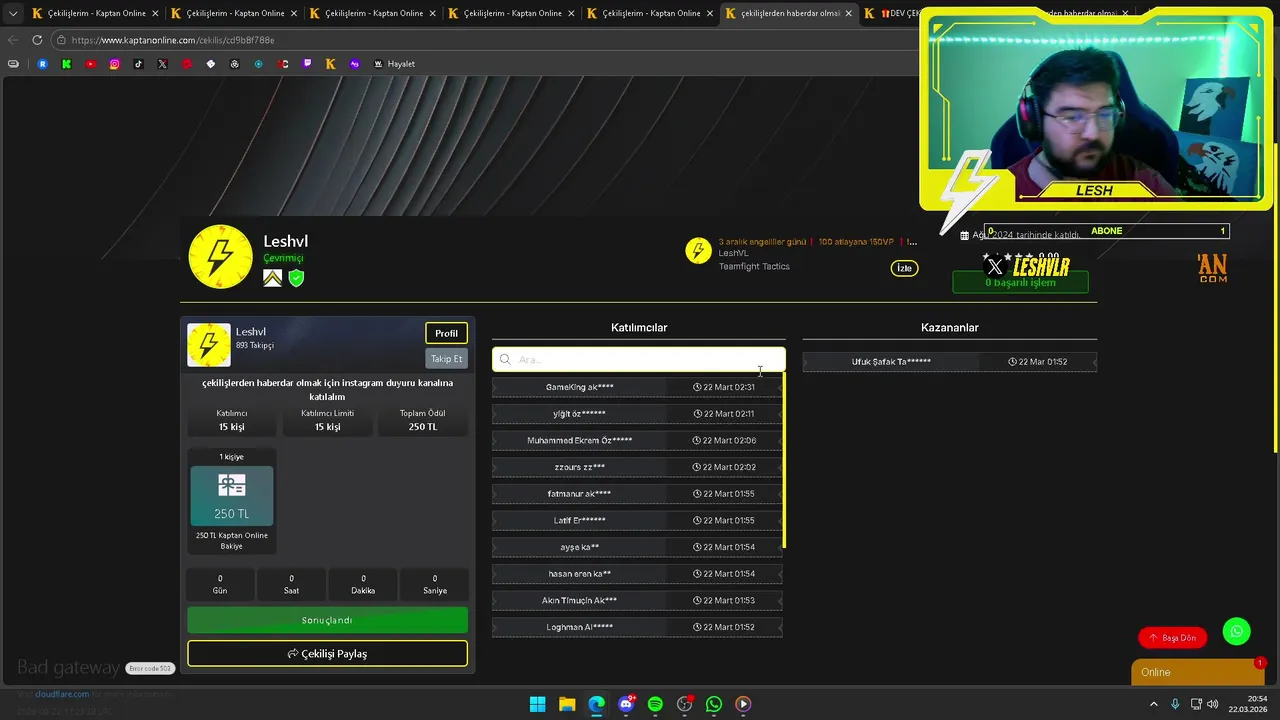The image size is (1280, 720).
Task: Click the Katılımcılar heading
Action: pos(639,328)
